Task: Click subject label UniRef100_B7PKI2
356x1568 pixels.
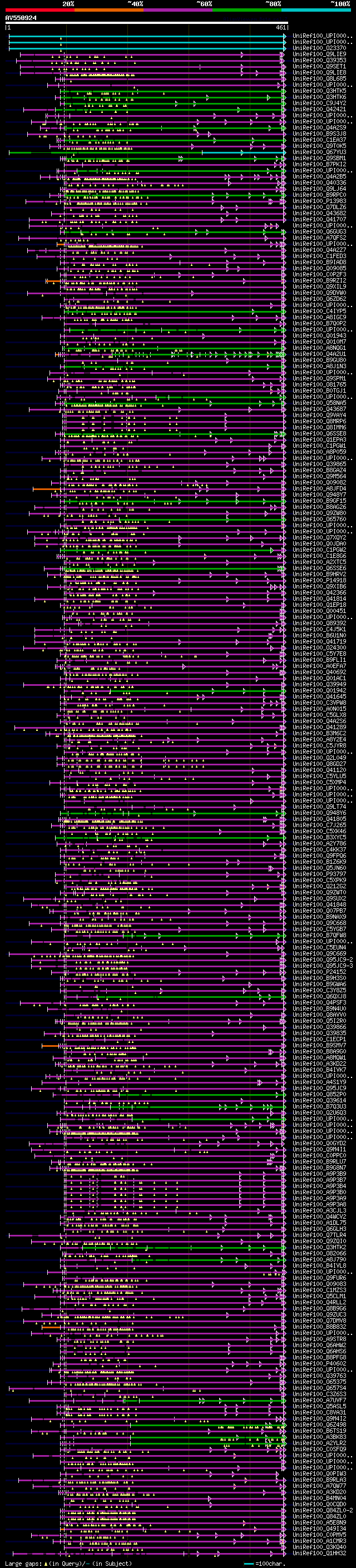Action: pyautogui.click(x=319, y=164)
